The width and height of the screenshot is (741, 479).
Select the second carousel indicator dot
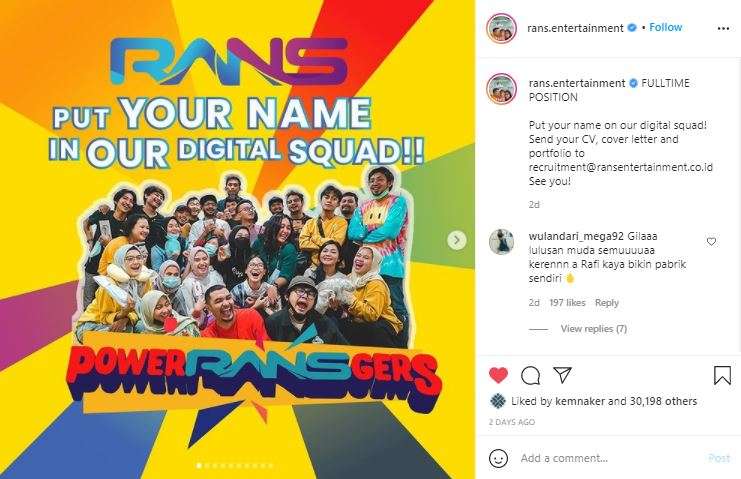click(x=207, y=466)
